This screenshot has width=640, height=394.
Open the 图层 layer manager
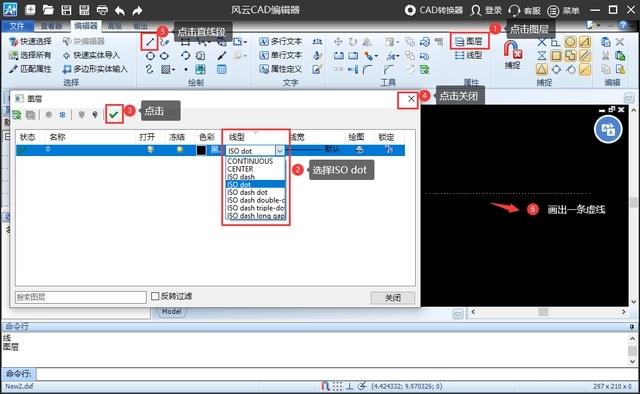469,41
